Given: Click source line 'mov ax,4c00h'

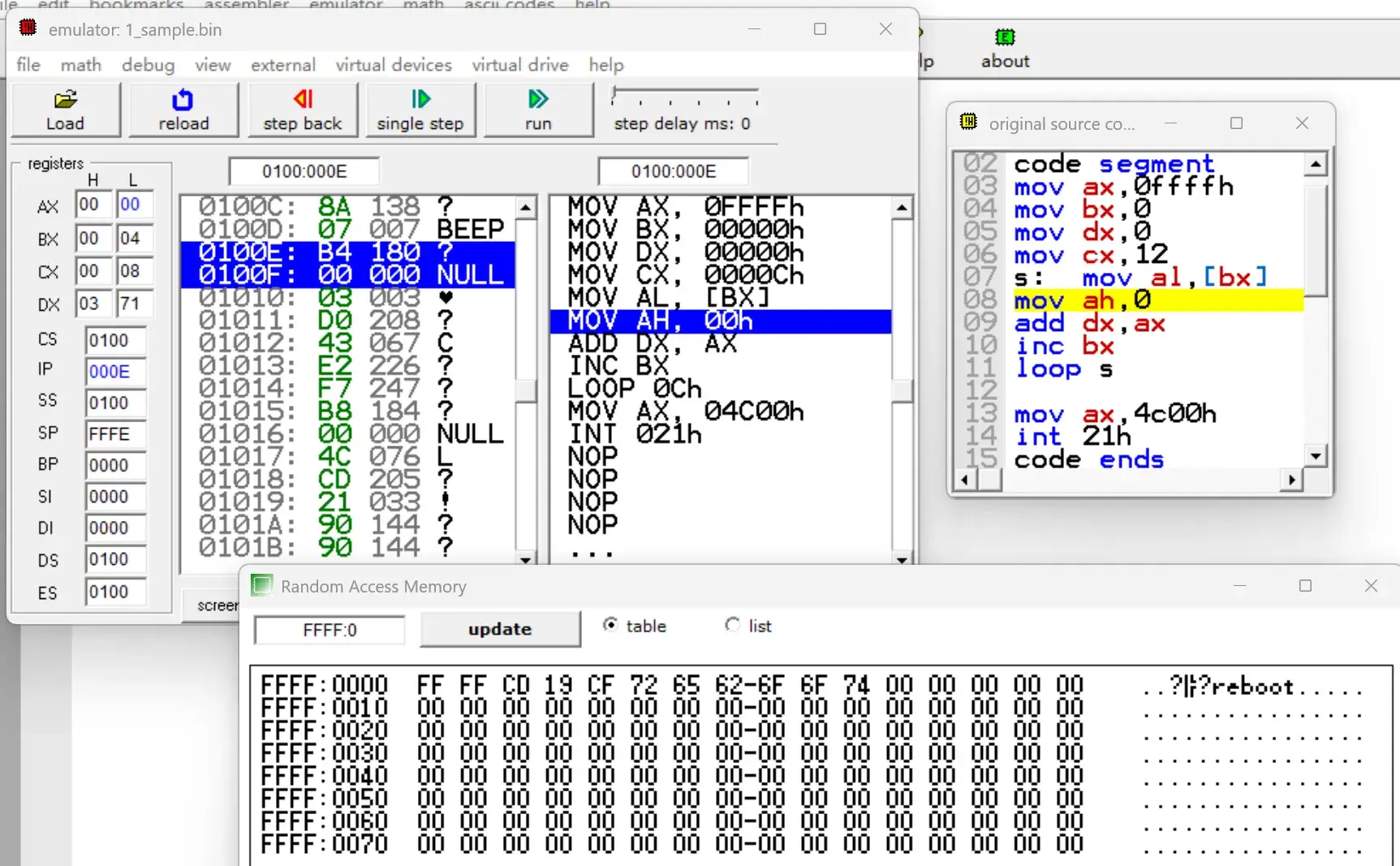Looking at the screenshot, I should [1115, 415].
